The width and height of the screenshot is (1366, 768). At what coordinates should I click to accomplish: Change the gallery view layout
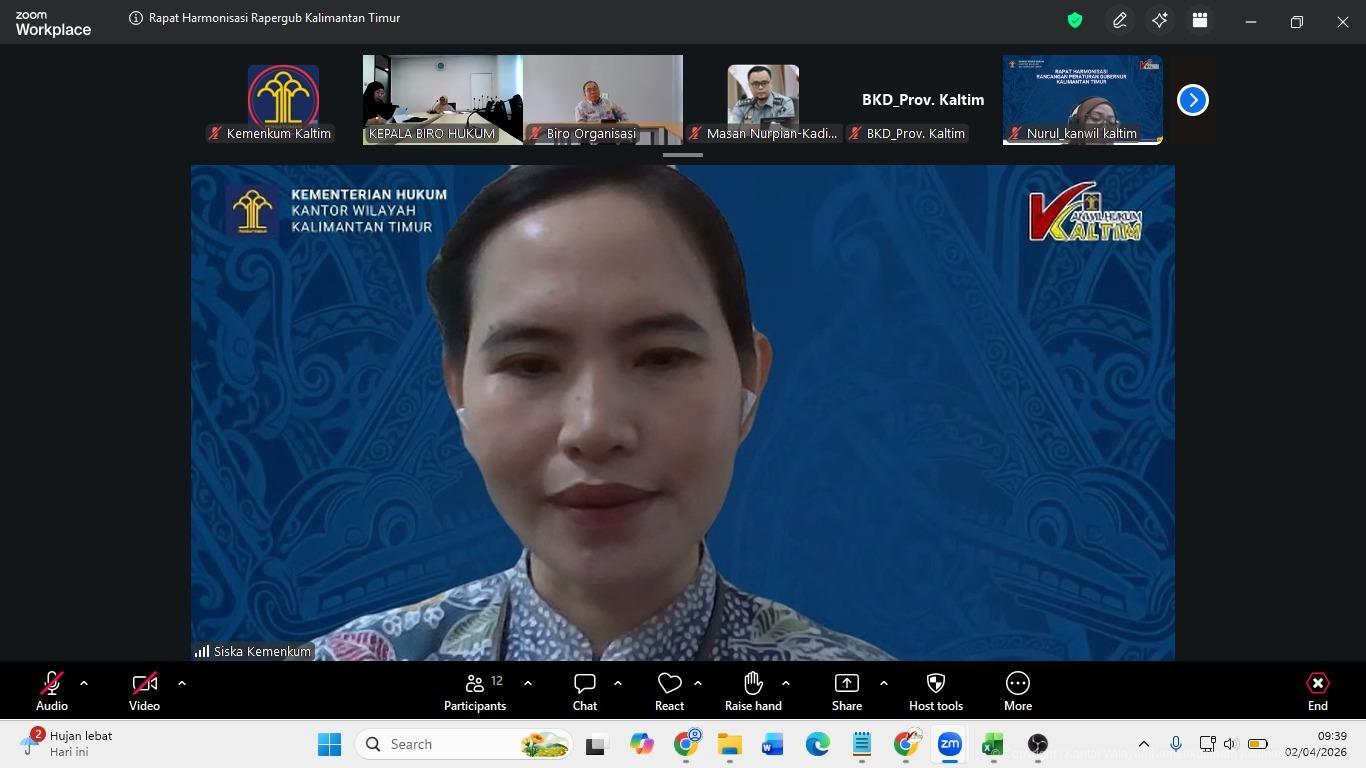[1200, 20]
